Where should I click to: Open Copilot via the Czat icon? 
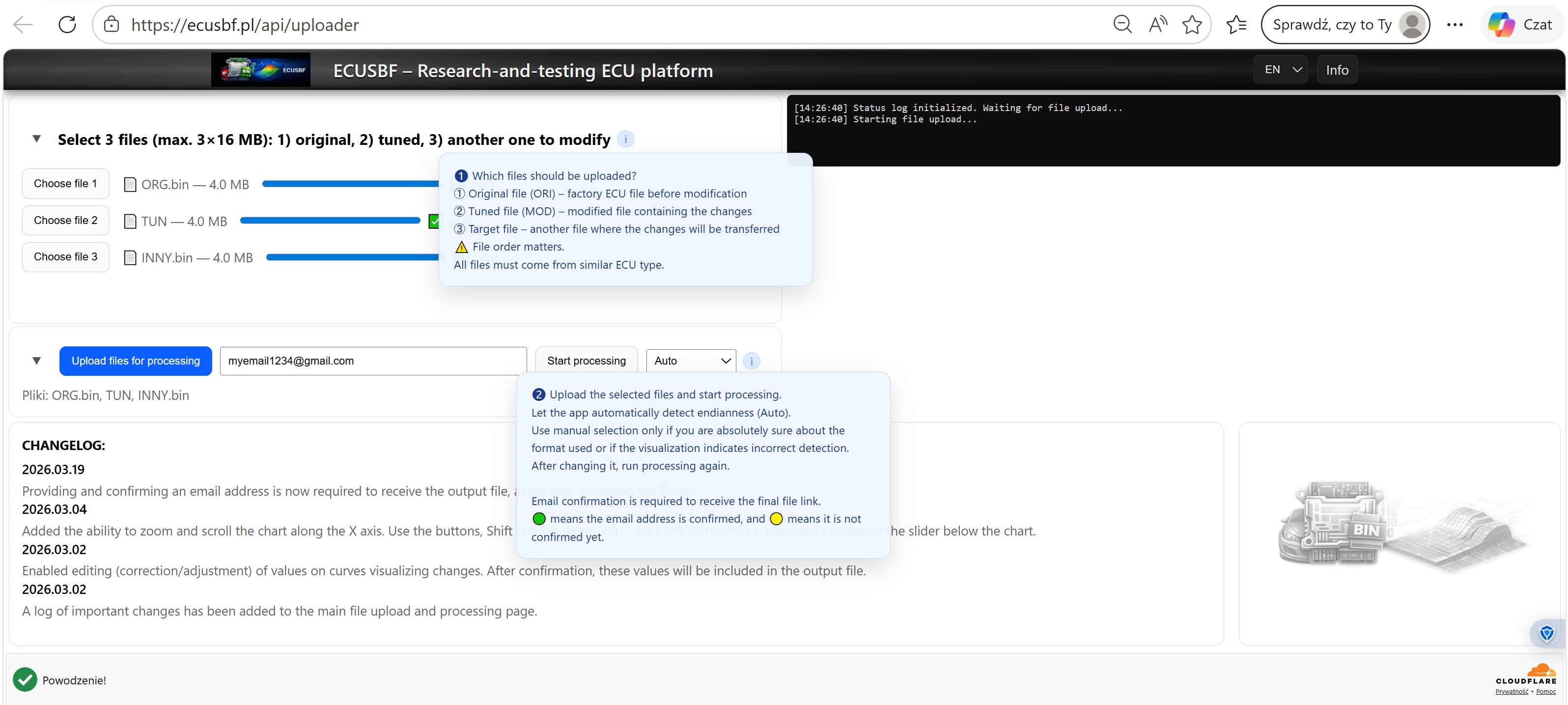coord(1520,25)
